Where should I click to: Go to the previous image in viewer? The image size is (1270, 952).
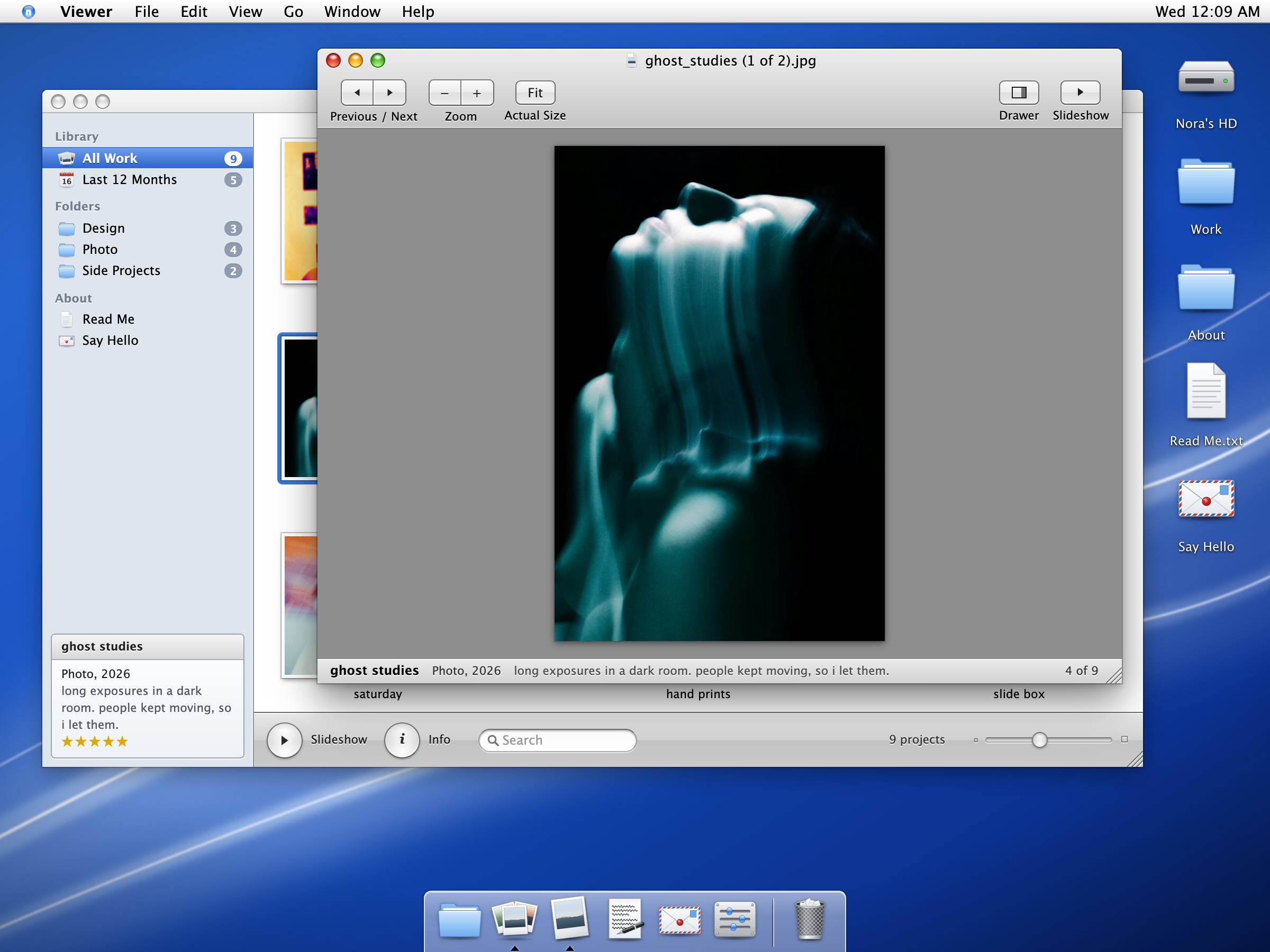tap(357, 93)
